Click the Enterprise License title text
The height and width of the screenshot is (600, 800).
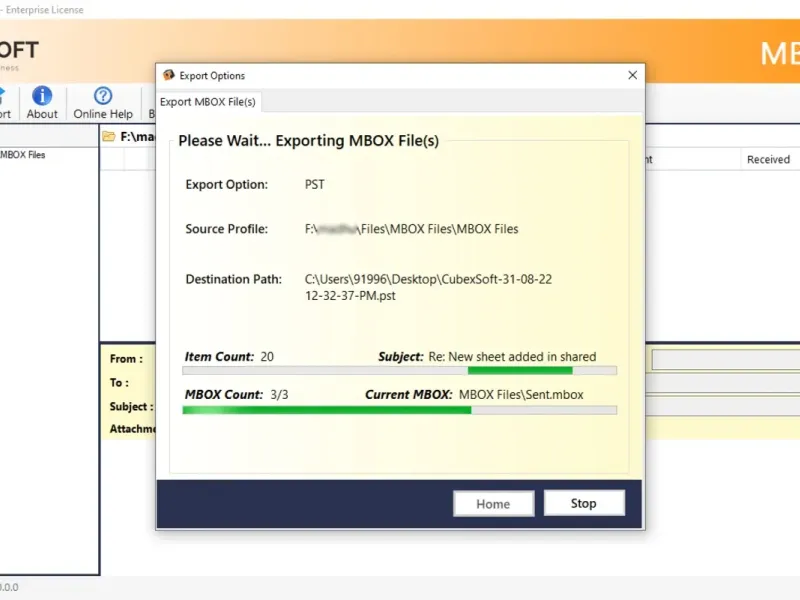[44, 10]
